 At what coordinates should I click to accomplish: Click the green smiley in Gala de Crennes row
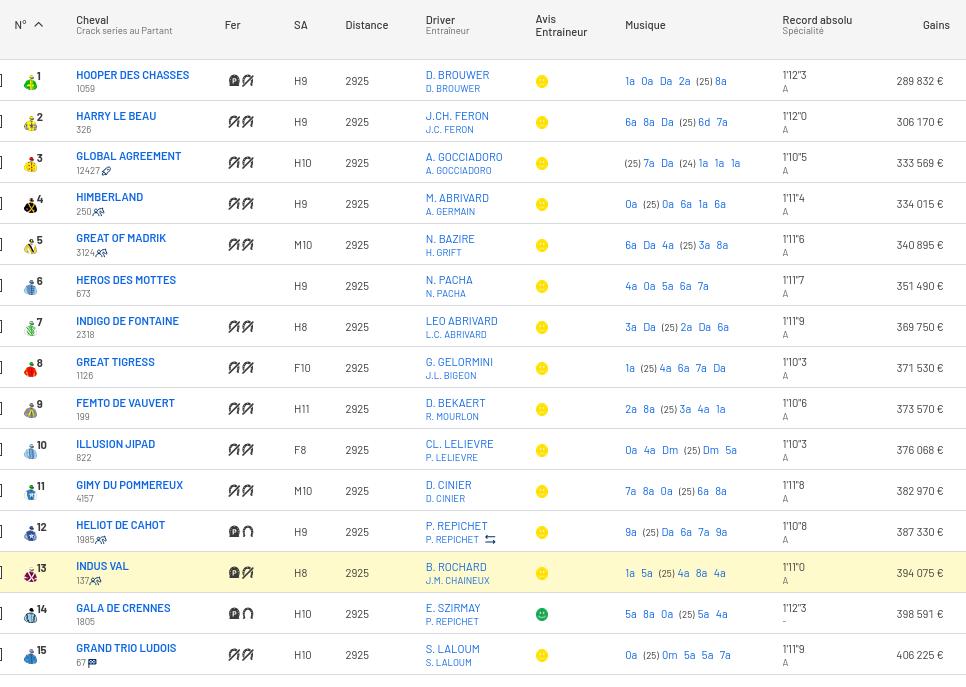pos(542,614)
